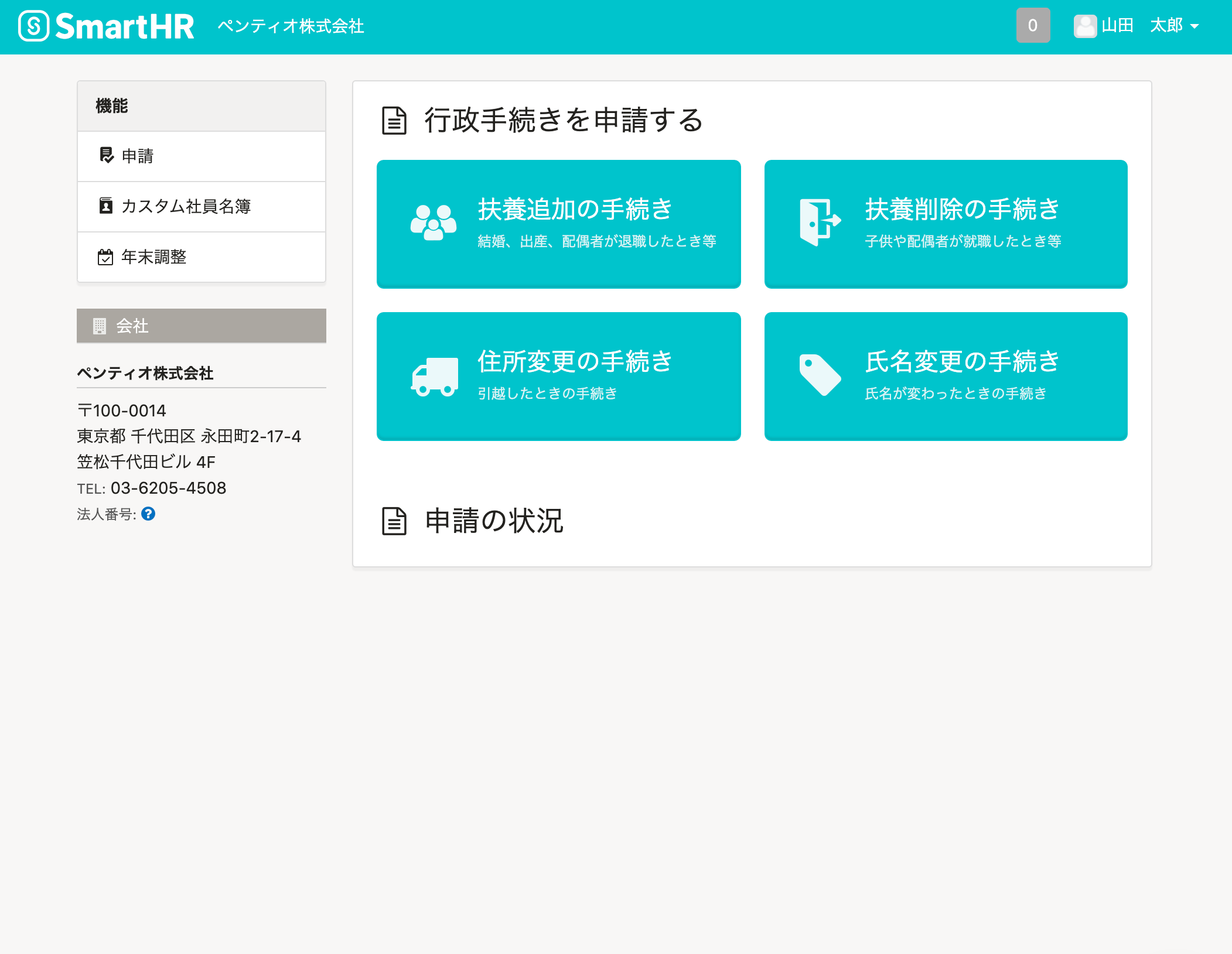
Task: Click the 年末調整 calendar icon
Action: coord(105,257)
